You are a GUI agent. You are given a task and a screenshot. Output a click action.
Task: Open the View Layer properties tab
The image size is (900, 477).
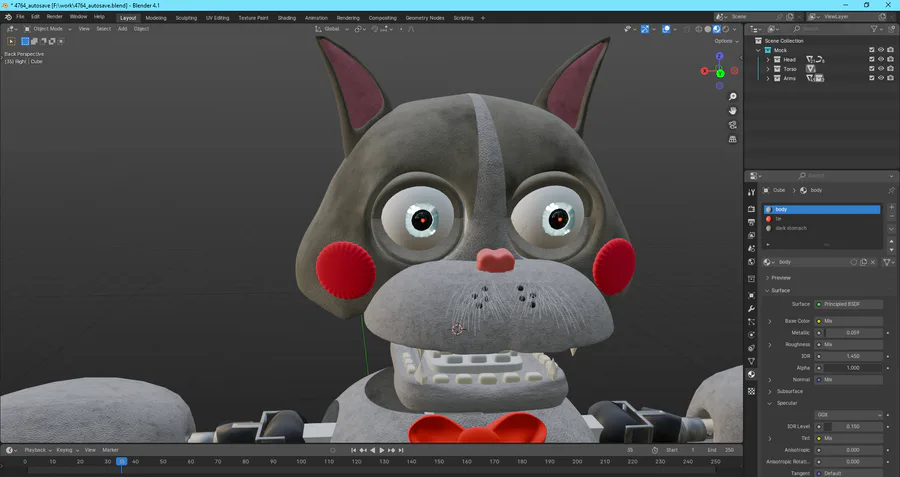click(751, 235)
